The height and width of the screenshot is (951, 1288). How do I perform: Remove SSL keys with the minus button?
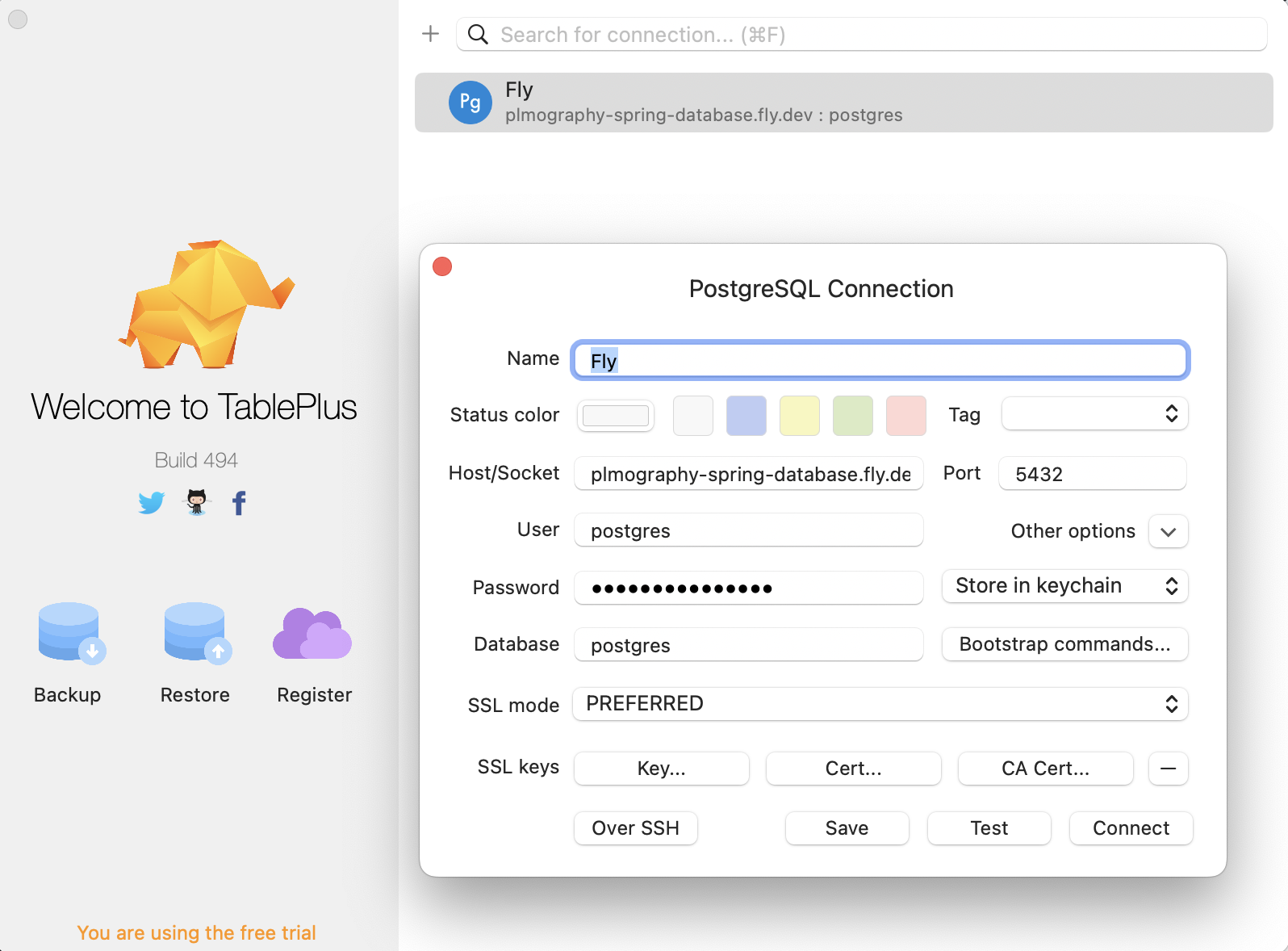[1168, 769]
